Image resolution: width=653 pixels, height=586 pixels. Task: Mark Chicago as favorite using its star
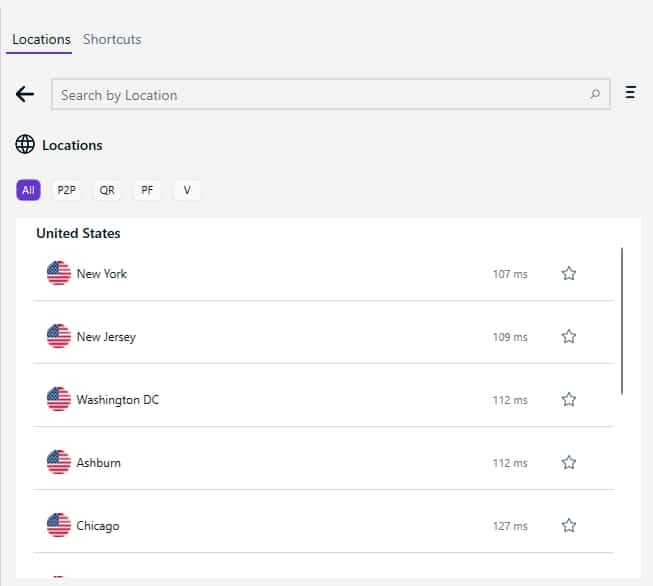pyautogui.click(x=569, y=526)
